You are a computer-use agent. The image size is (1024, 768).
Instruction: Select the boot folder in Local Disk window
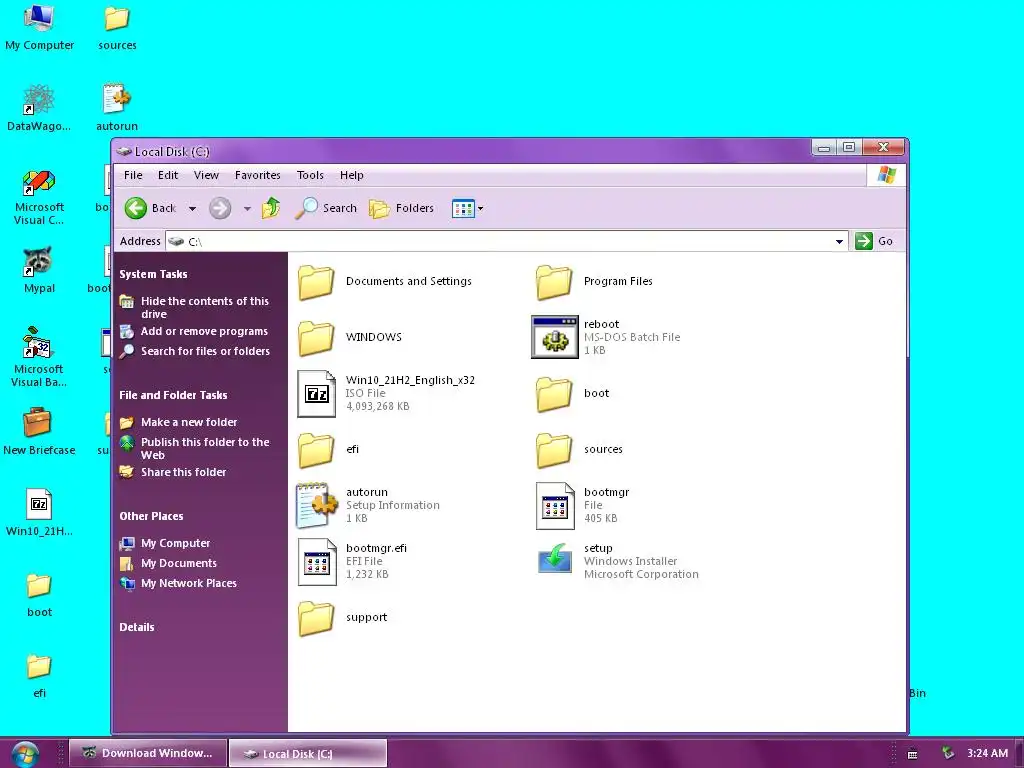[573, 394]
